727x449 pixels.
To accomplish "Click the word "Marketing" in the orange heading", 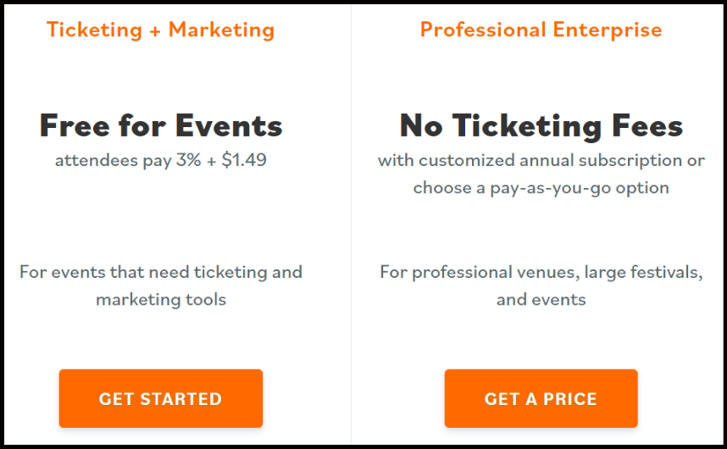I will coord(221,29).
